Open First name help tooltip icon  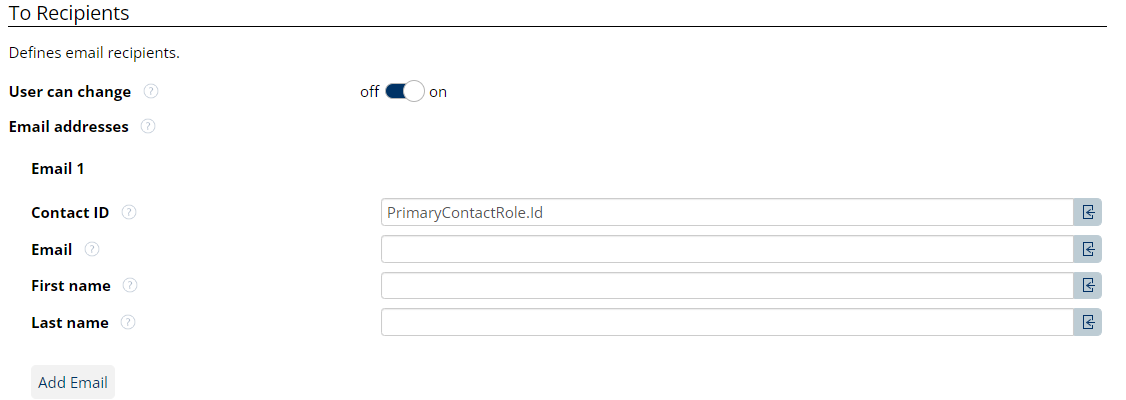pyautogui.click(x=130, y=286)
